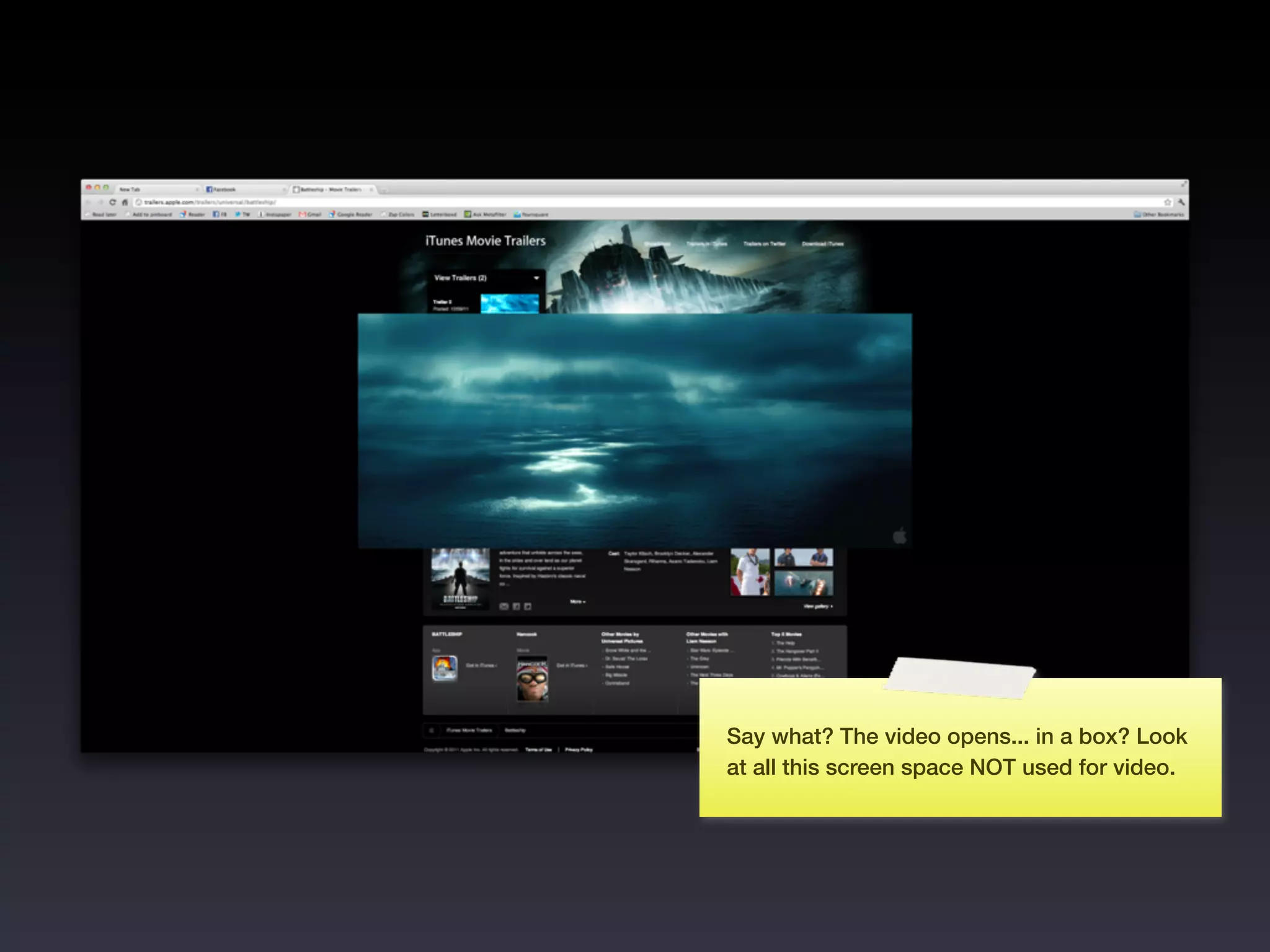Image resolution: width=1270 pixels, height=952 pixels.
Task: Open the Privacy Policy link
Action: pos(579,750)
